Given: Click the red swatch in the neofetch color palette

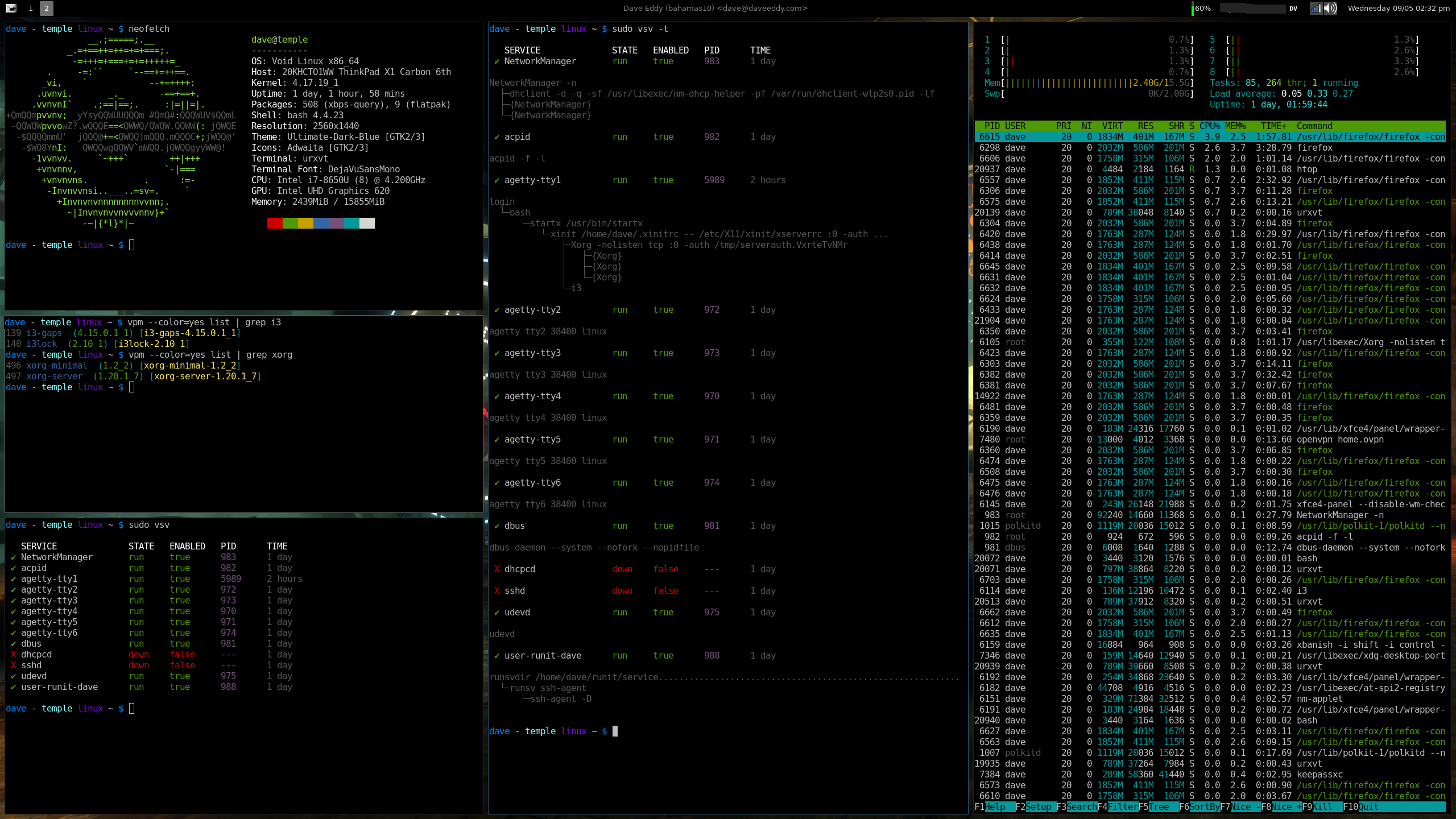Looking at the screenshot, I should (274, 224).
